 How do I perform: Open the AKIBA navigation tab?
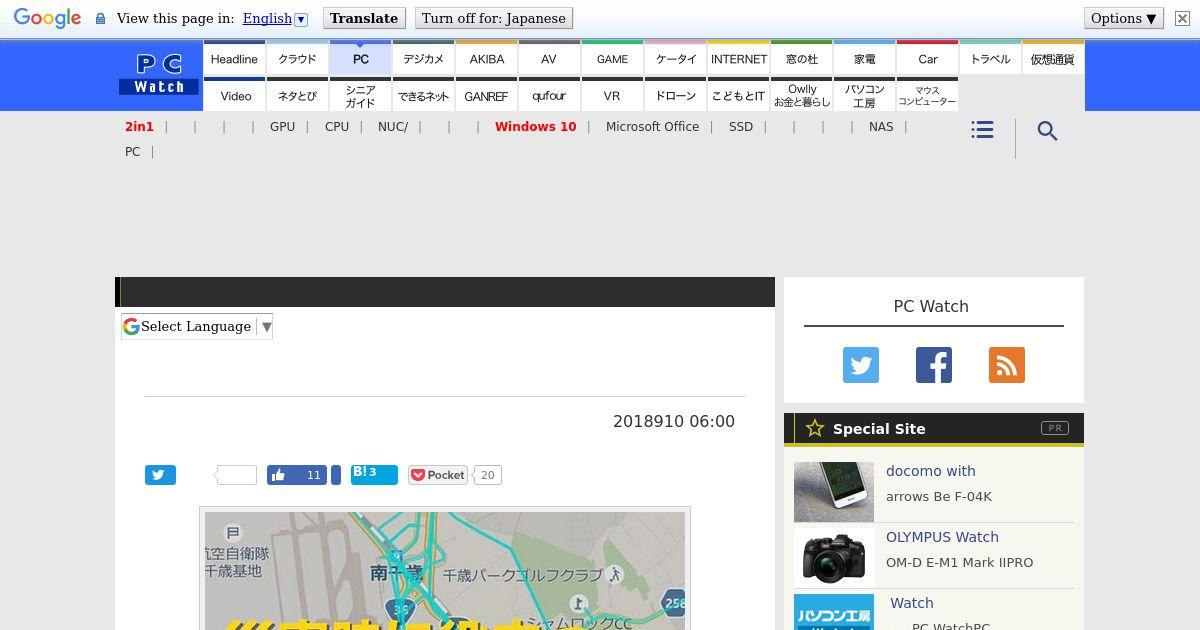click(486, 58)
